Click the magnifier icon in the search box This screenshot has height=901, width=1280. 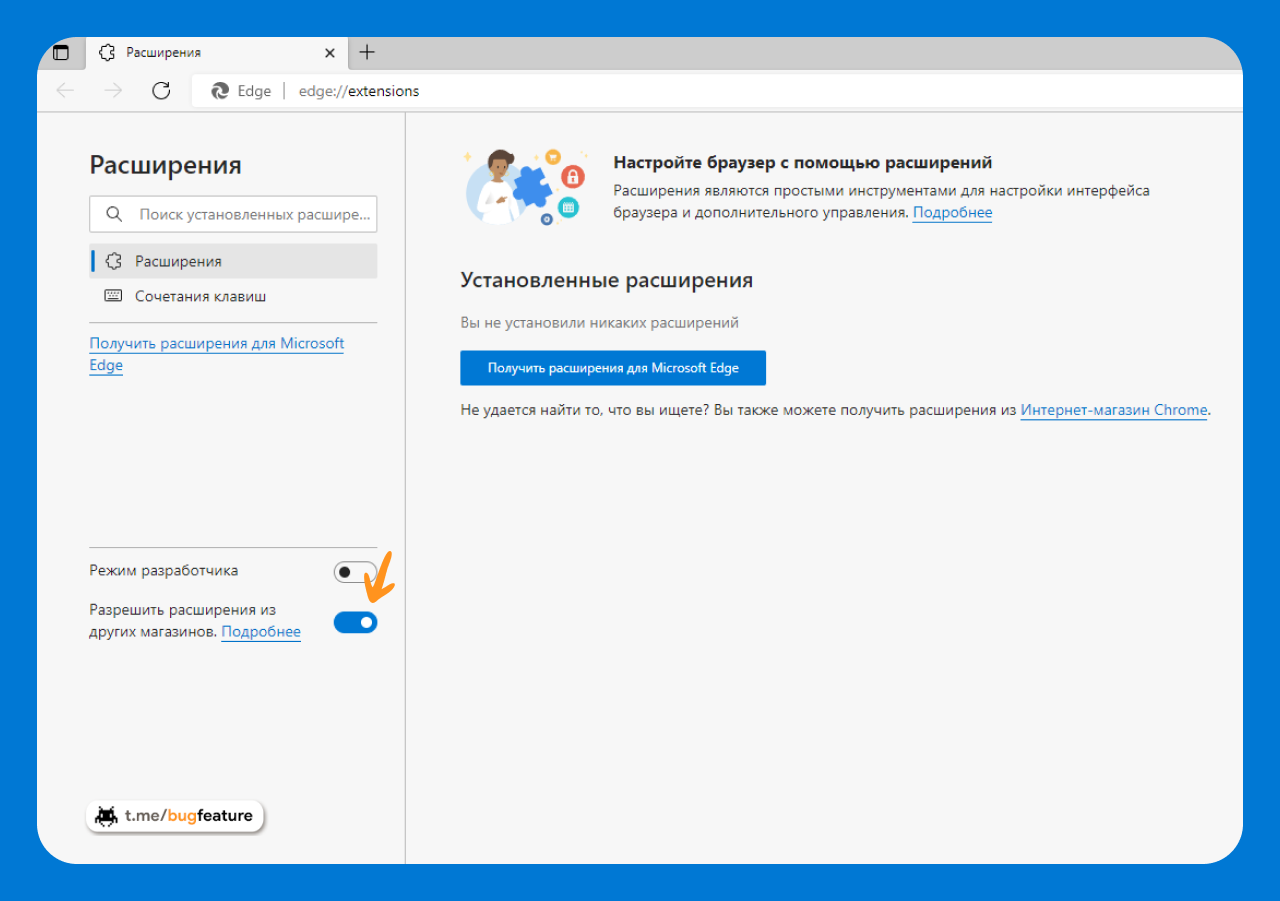(x=114, y=214)
